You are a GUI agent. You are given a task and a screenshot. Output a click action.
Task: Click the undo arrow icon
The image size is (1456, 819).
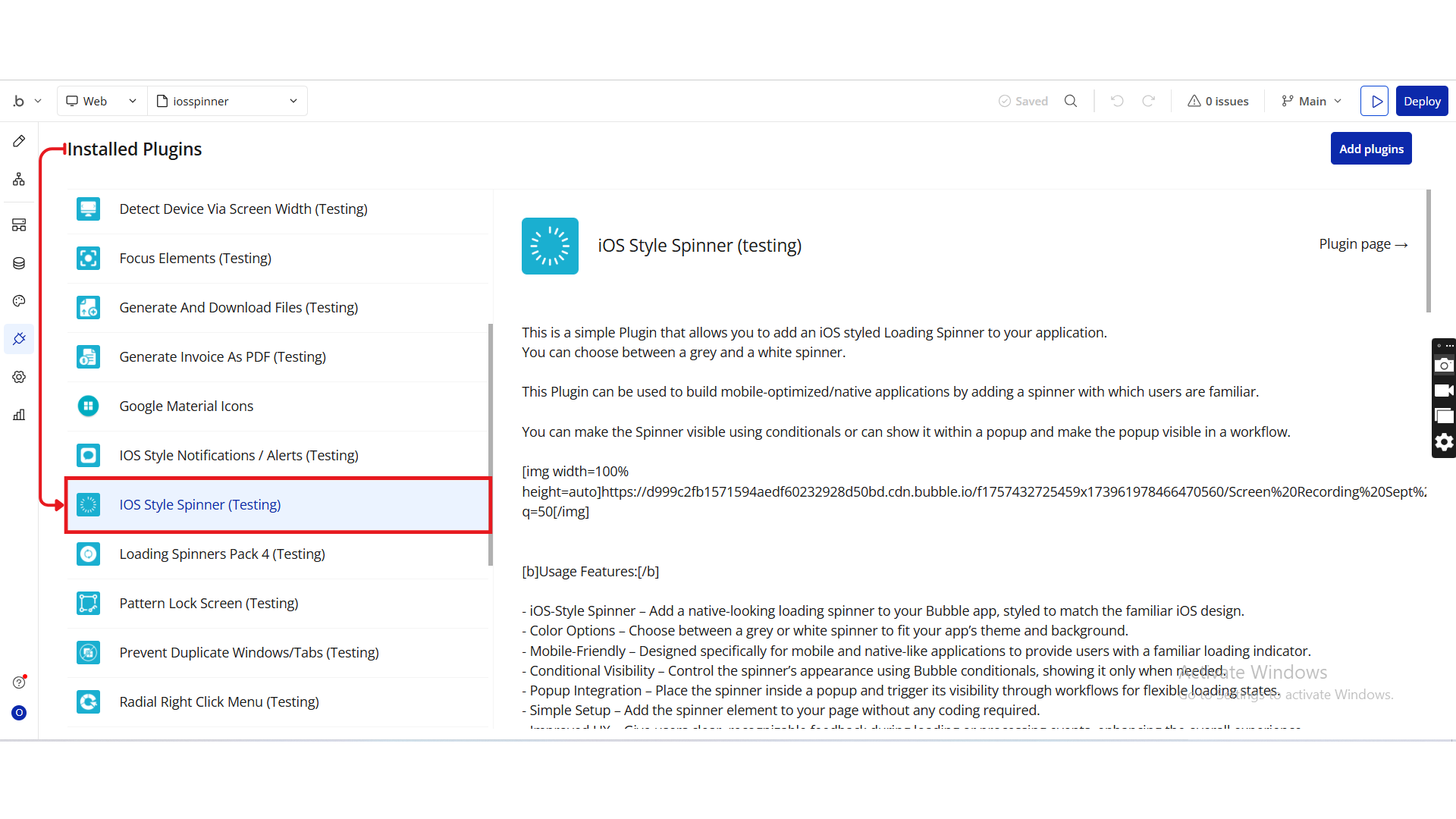[1117, 101]
